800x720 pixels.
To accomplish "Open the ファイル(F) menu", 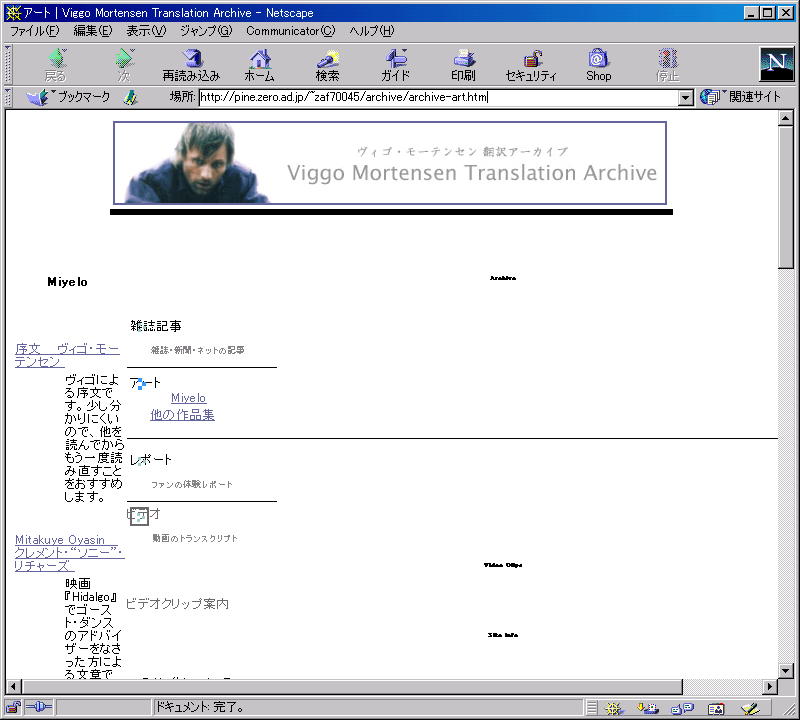I will click(x=35, y=31).
